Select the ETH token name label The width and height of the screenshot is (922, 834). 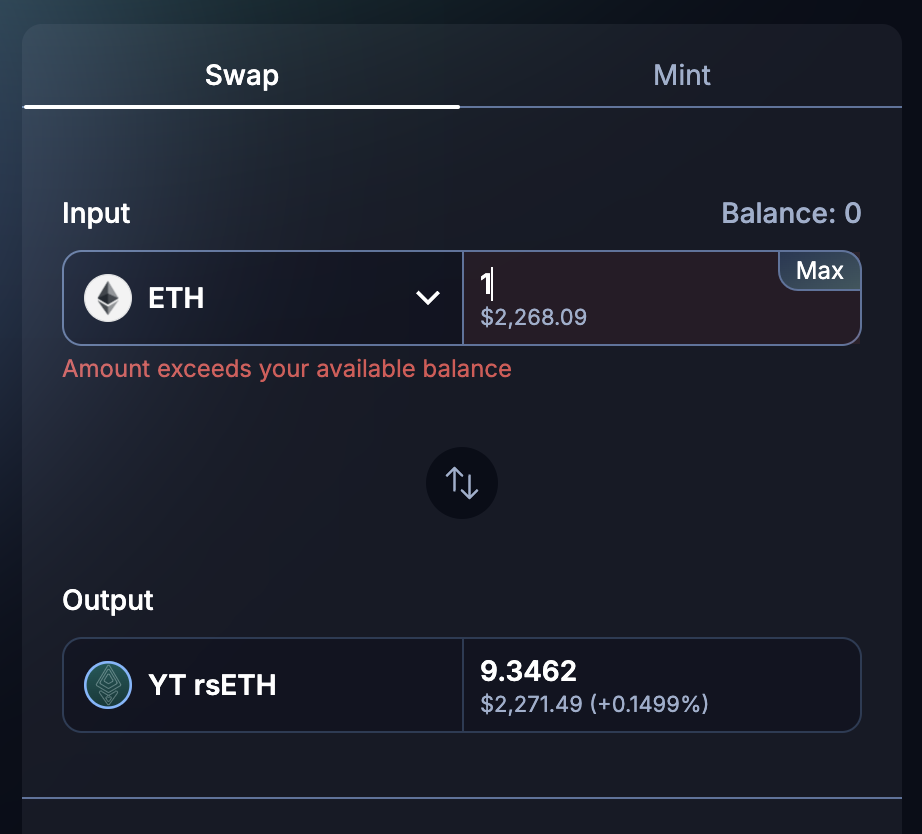coord(176,298)
